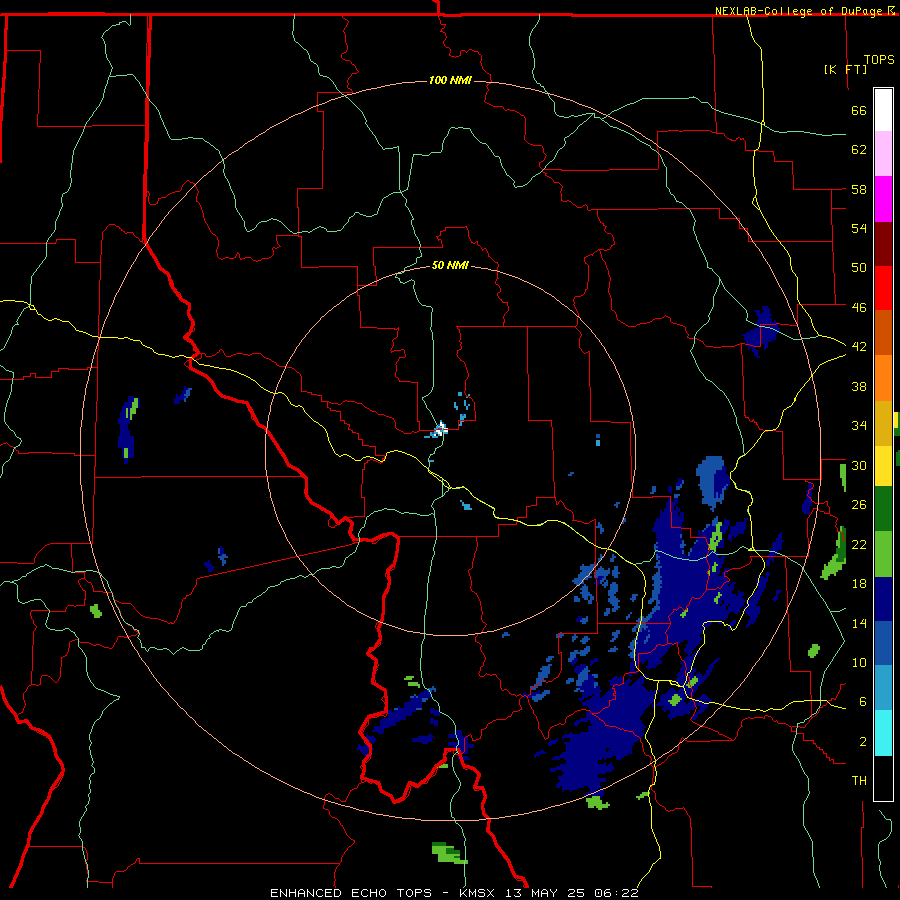The width and height of the screenshot is (900, 900).
Task: Click the 58 value on the scale
Action: [x=859, y=189]
